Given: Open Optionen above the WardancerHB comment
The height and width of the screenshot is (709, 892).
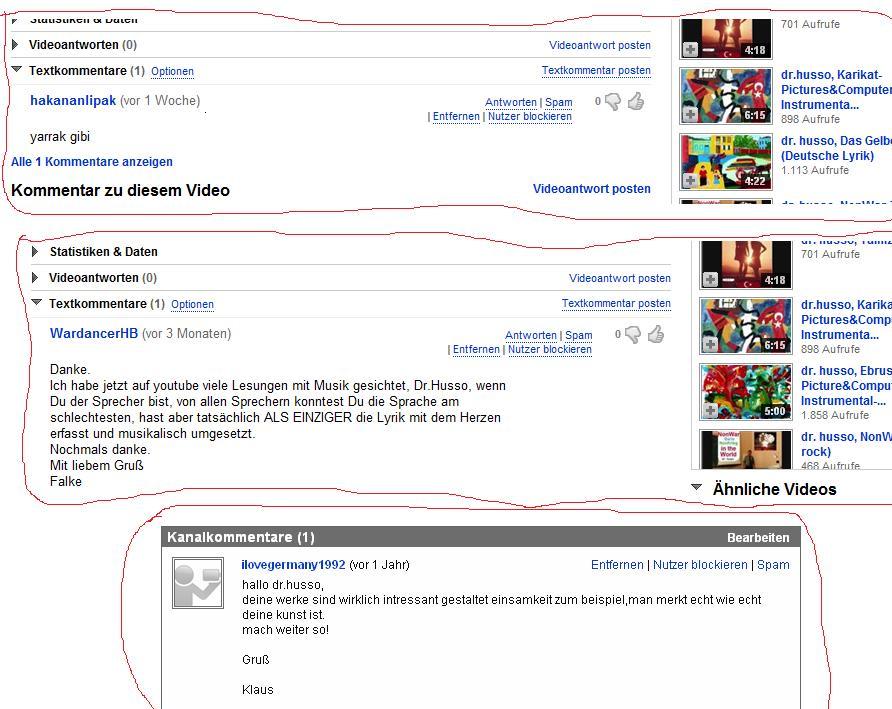Looking at the screenshot, I should (192, 304).
